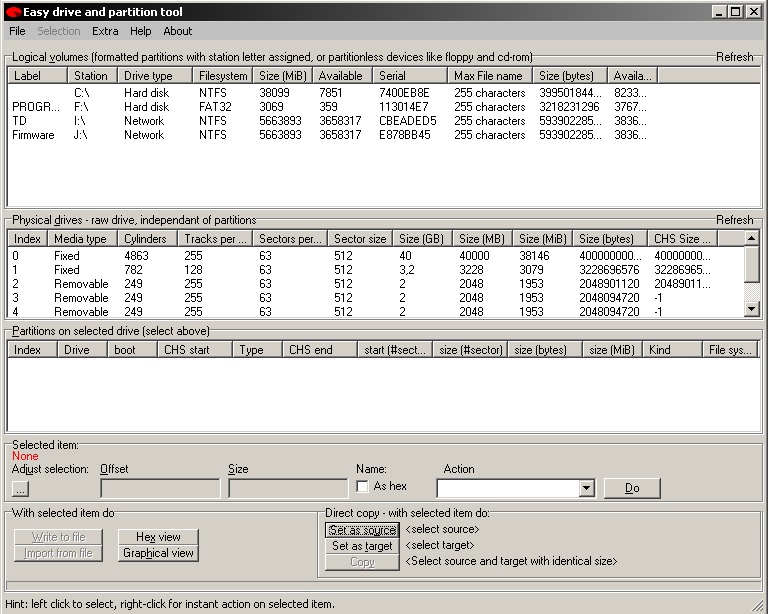Viewport: 768px width, 614px height.
Task: Click the ellipsis adjust selection button
Action: click(x=21, y=488)
